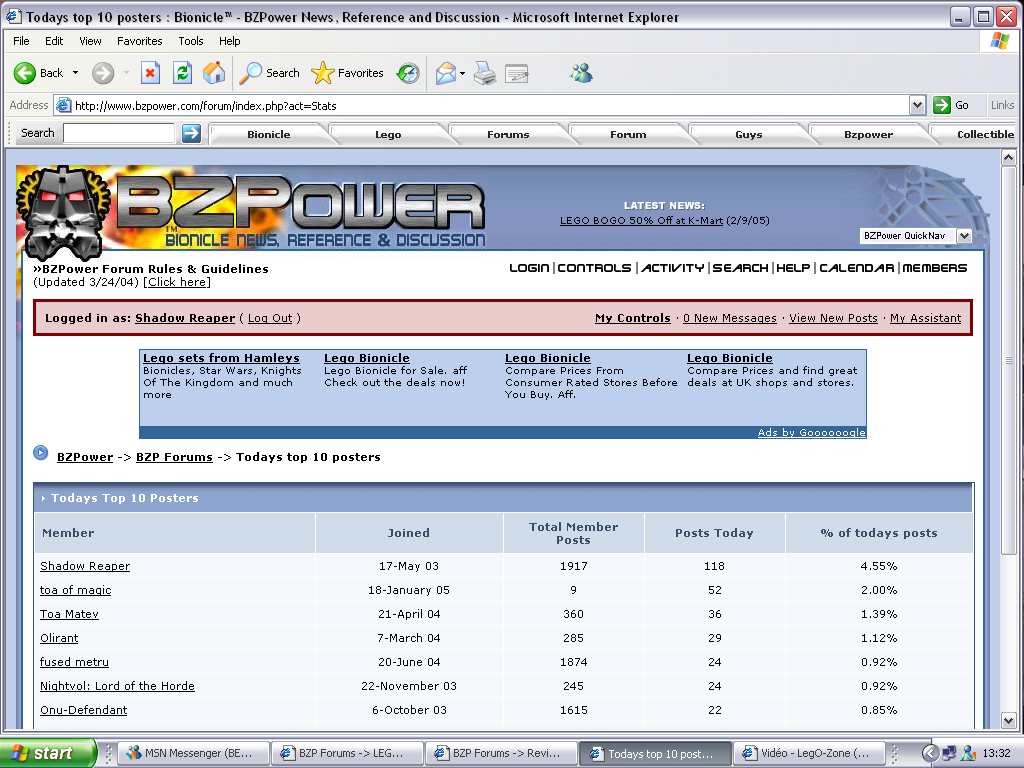Click the MSN Messenger tray icon
This screenshot has width=1024, height=768.
click(968, 753)
